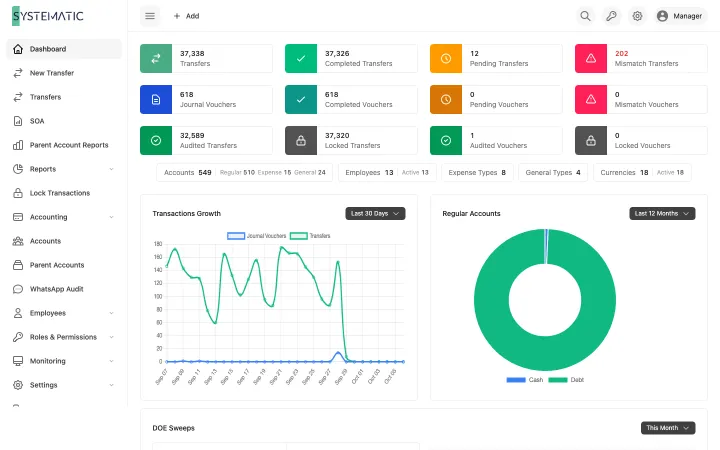Click the Employees person icon
The width and height of the screenshot is (720, 450).
coord(18,313)
